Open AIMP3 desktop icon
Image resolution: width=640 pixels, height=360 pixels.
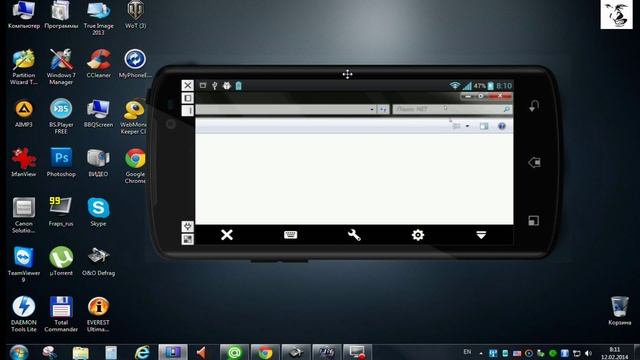[x=24, y=113]
